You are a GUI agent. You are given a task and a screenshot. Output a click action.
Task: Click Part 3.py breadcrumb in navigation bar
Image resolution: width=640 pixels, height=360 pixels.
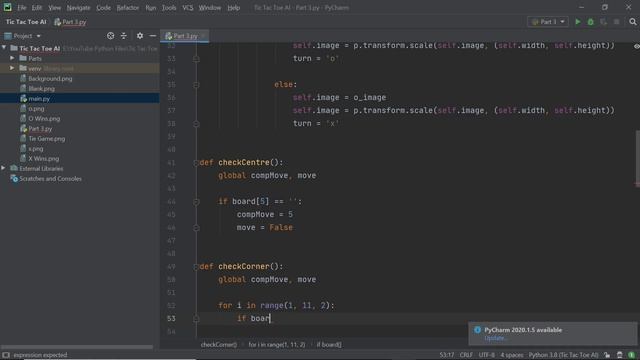[x=70, y=22]
